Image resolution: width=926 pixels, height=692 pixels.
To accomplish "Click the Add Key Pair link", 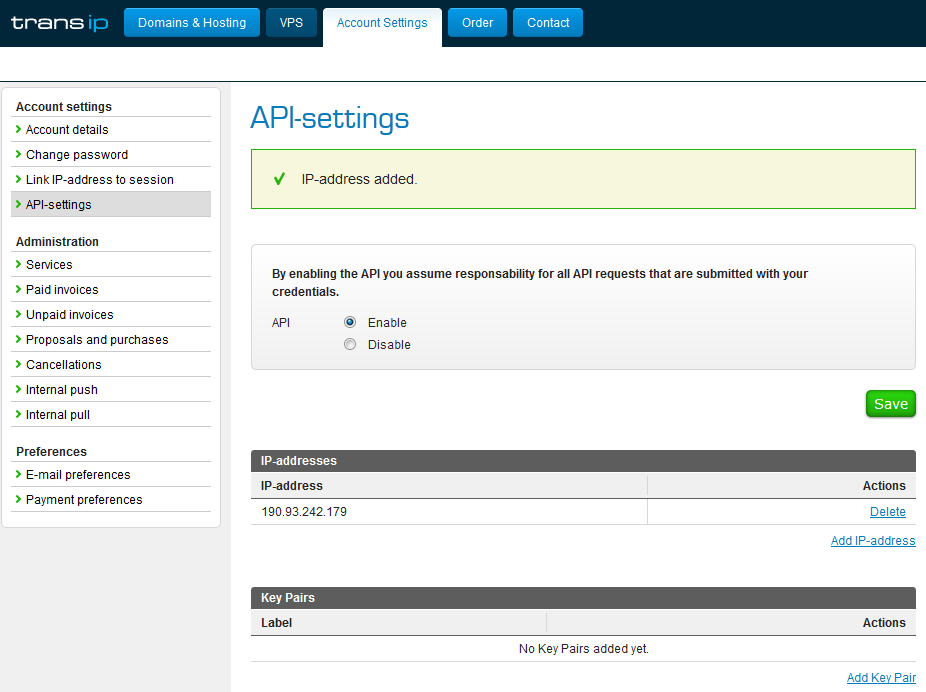I will (x=881, y=678).
